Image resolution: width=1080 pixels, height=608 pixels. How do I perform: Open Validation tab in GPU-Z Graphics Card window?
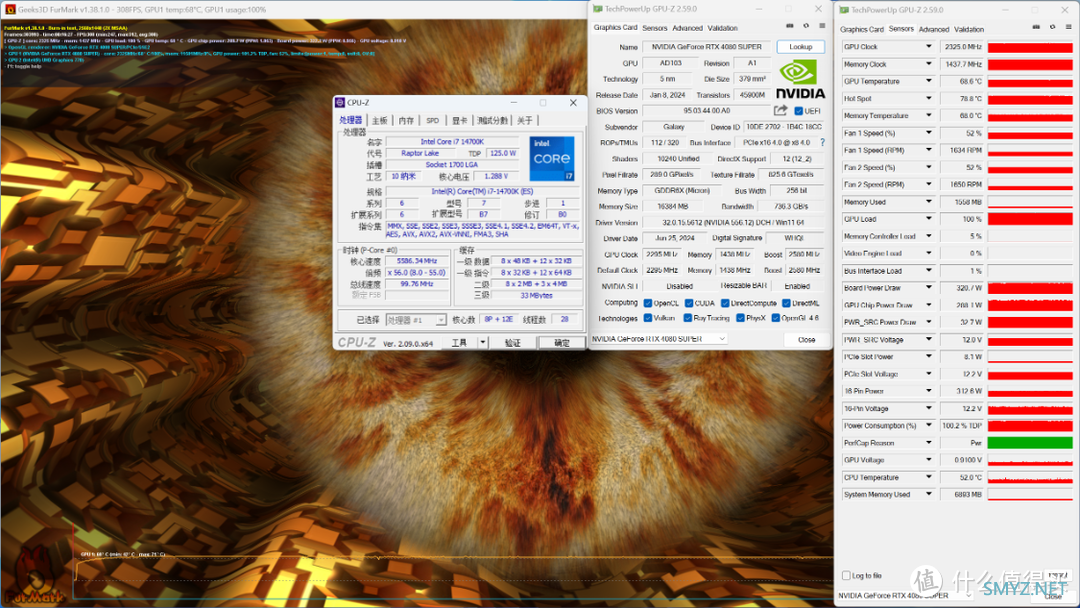pyautogui.click(x=723, y=28)
